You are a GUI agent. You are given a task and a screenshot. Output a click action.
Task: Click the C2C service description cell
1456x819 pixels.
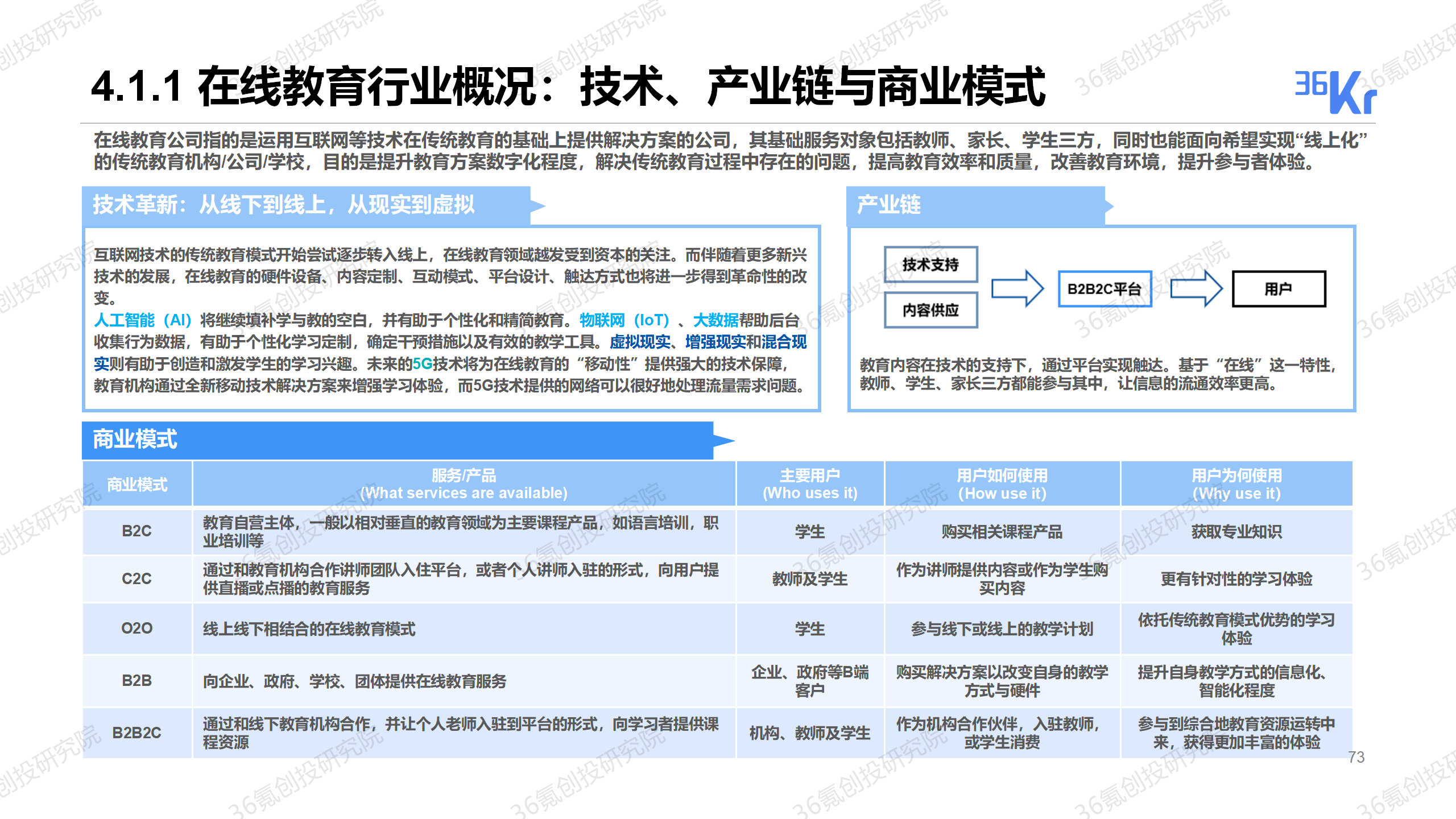tap(464, 579)
